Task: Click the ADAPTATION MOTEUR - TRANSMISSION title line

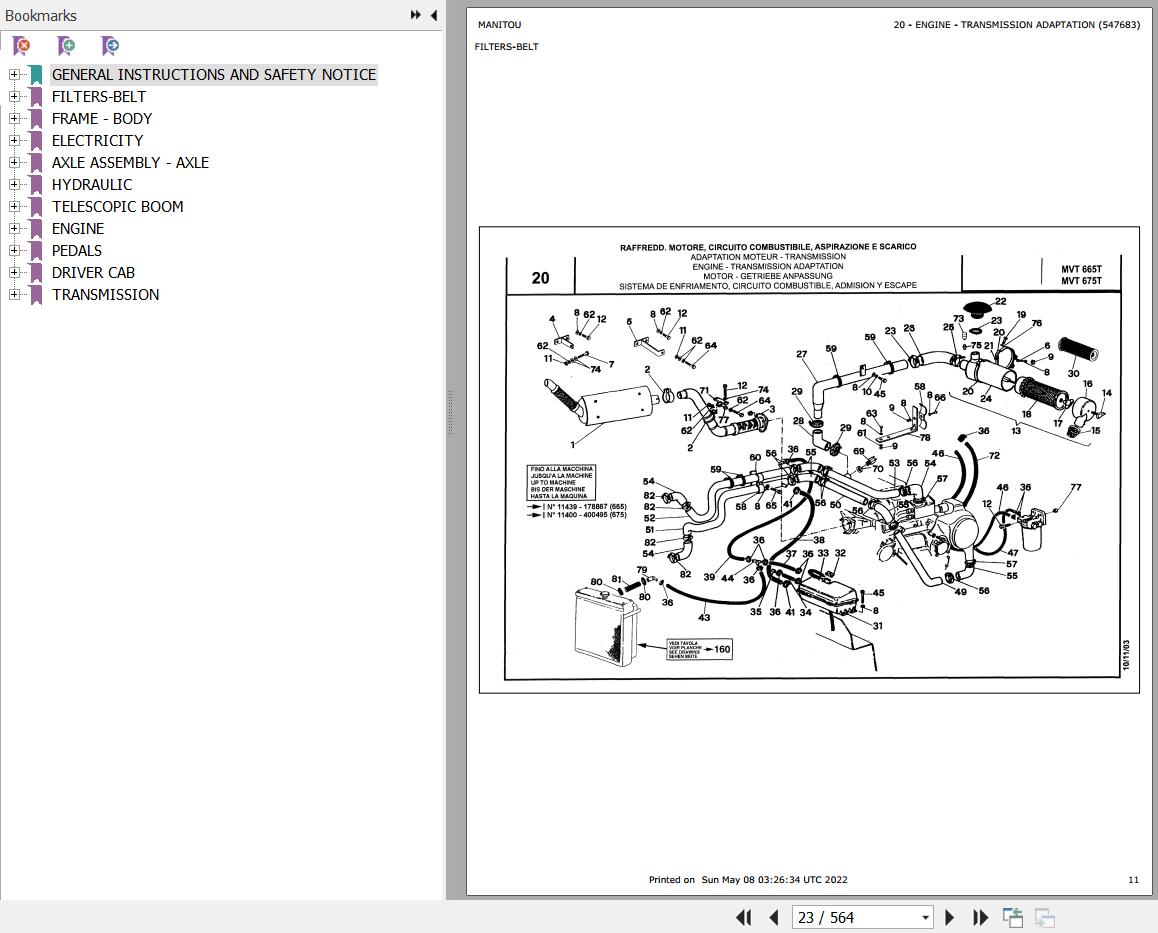Action: [768, 257]
